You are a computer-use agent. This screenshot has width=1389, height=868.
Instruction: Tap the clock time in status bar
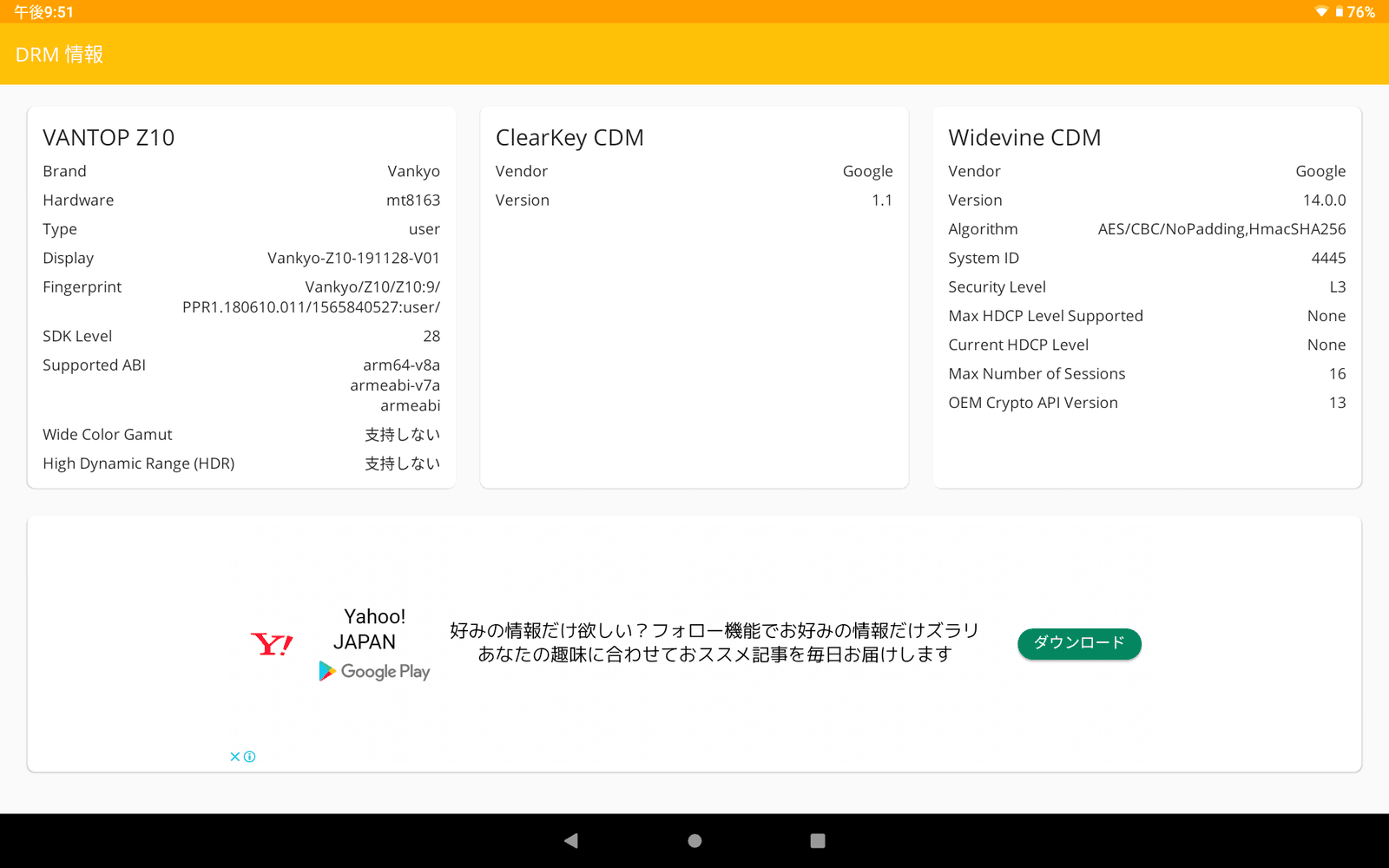click(43, 12)
